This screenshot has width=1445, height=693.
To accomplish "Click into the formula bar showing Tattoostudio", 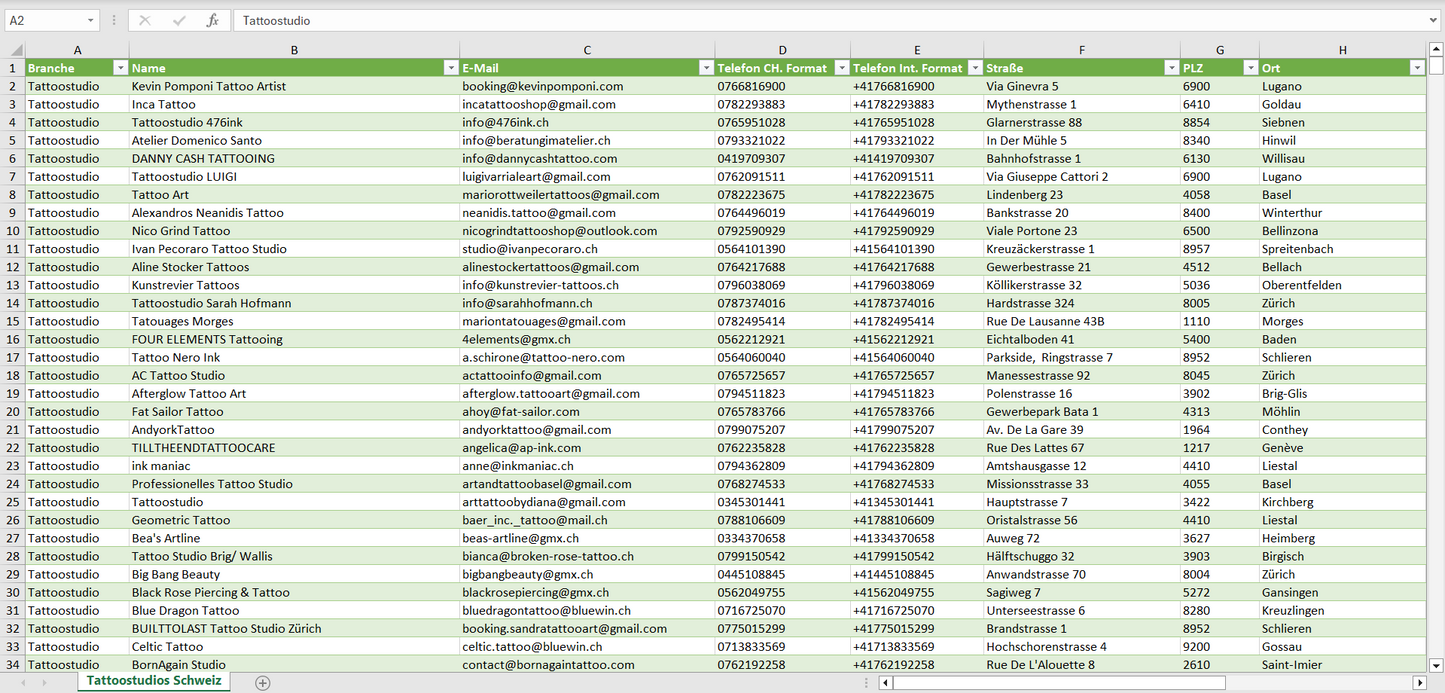I will [800, 20].
